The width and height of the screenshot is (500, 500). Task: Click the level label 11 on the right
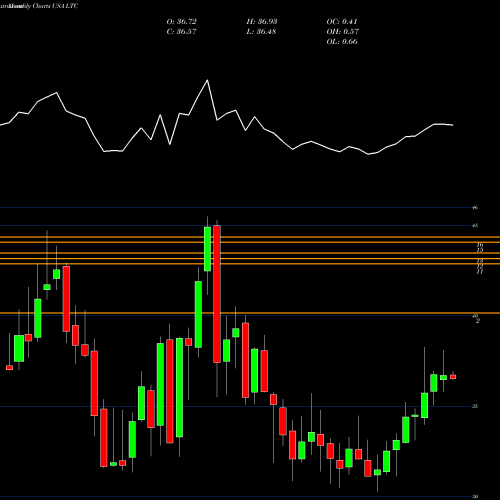tap(480, 272)
